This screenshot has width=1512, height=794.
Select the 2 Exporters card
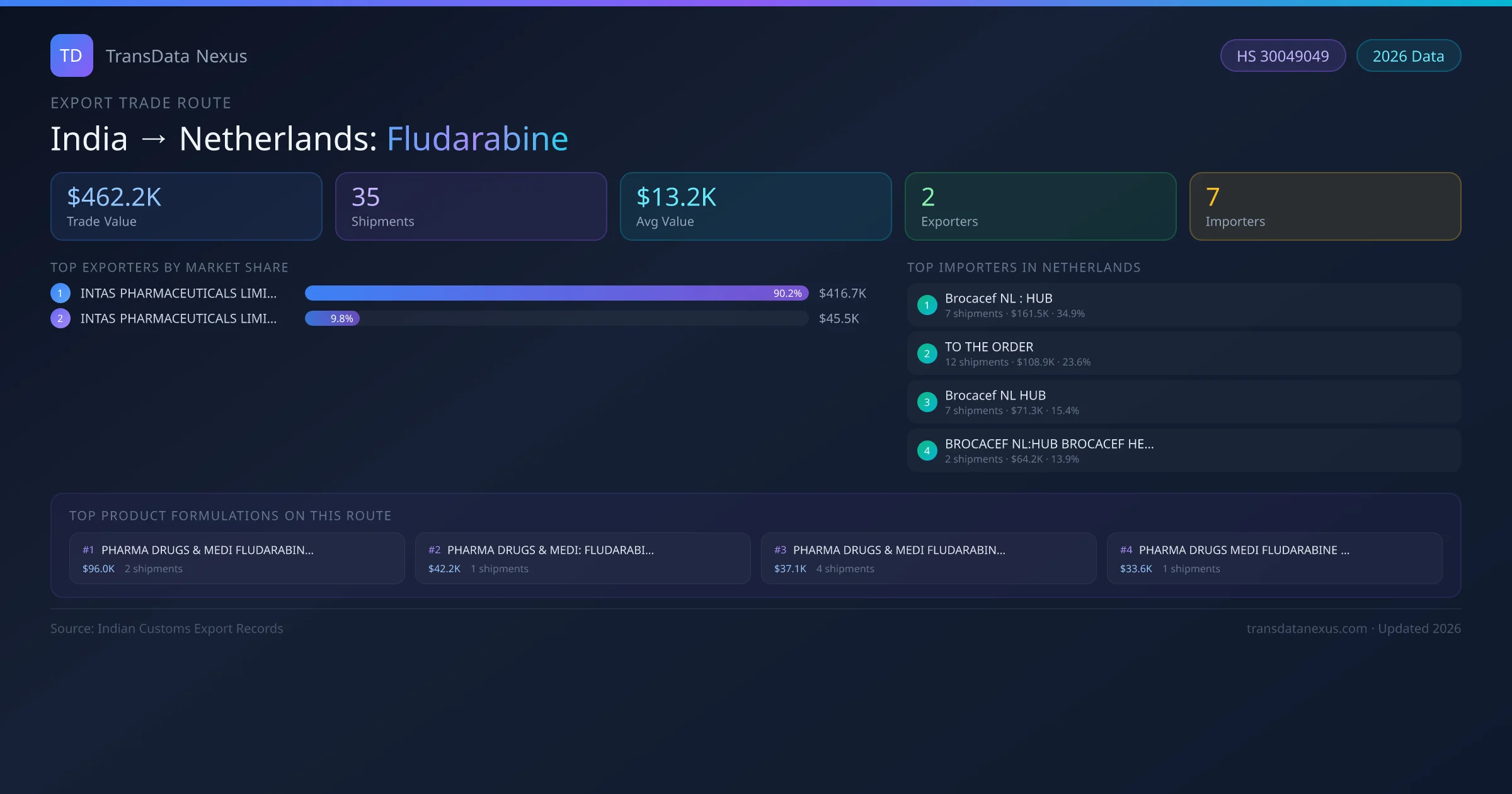pyautogui.click(x=1041, y=207)
